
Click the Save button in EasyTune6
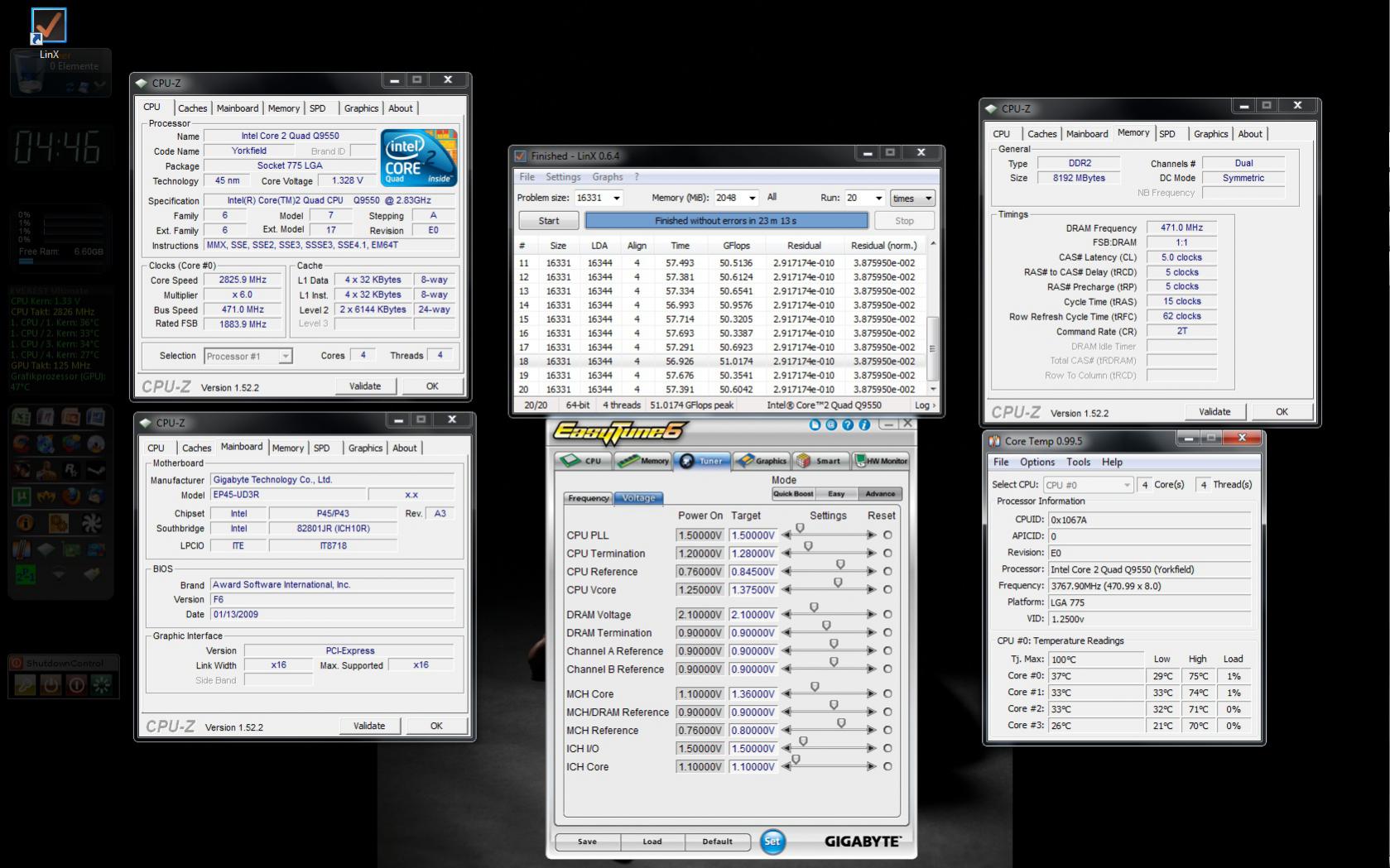tap(587, 842)
